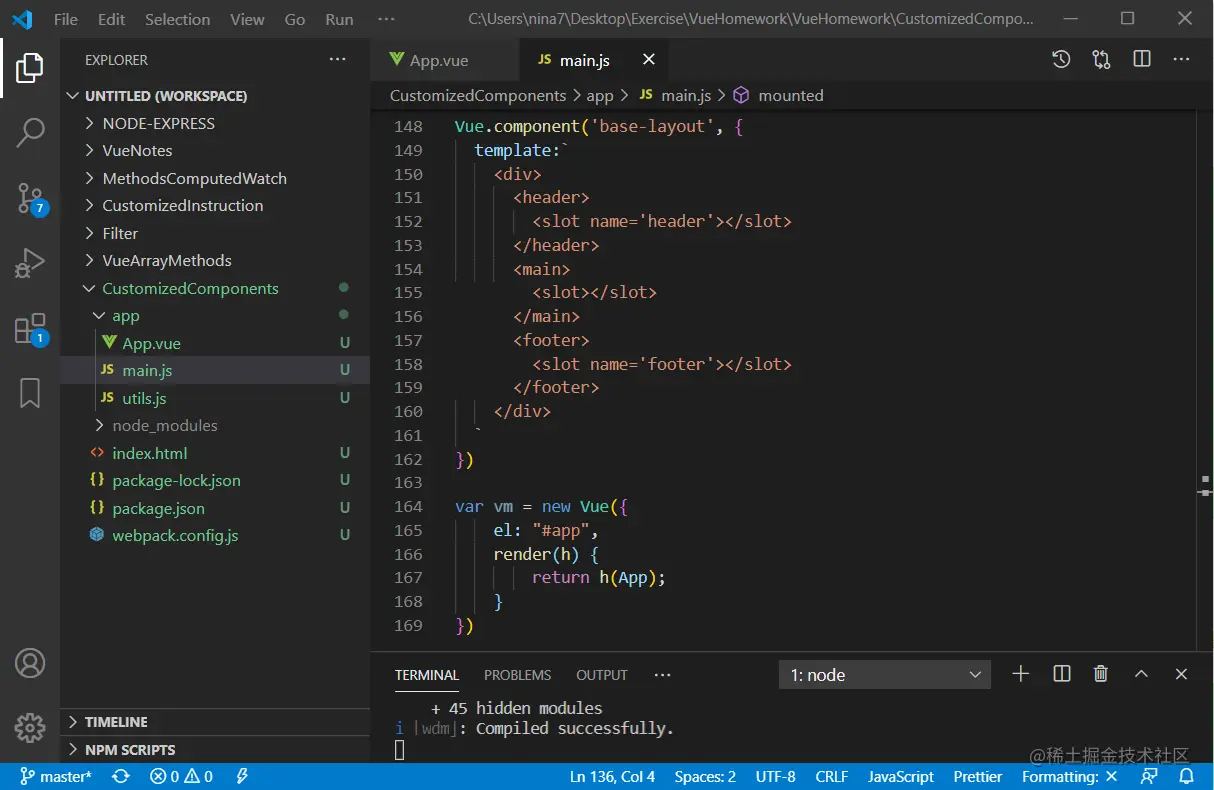Open the Accounts icon in activity bar
Screen dimensions: 1214x790
[x=30, y=663]
